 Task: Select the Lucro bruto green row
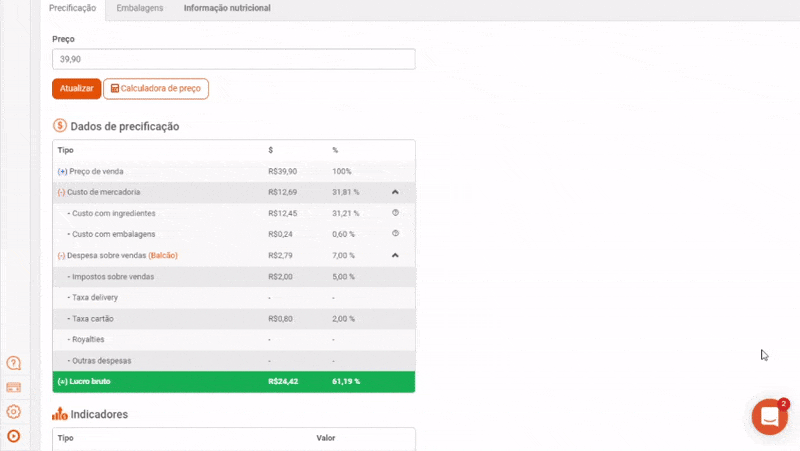234,382
